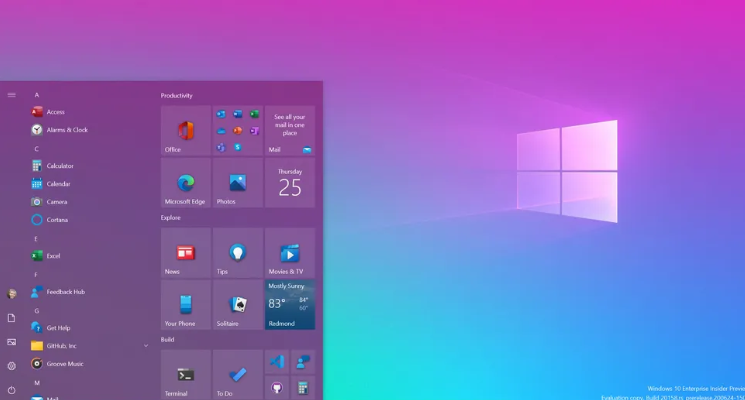
Task: Click the letter G header in app list
Action: click(x=37, y=311)
